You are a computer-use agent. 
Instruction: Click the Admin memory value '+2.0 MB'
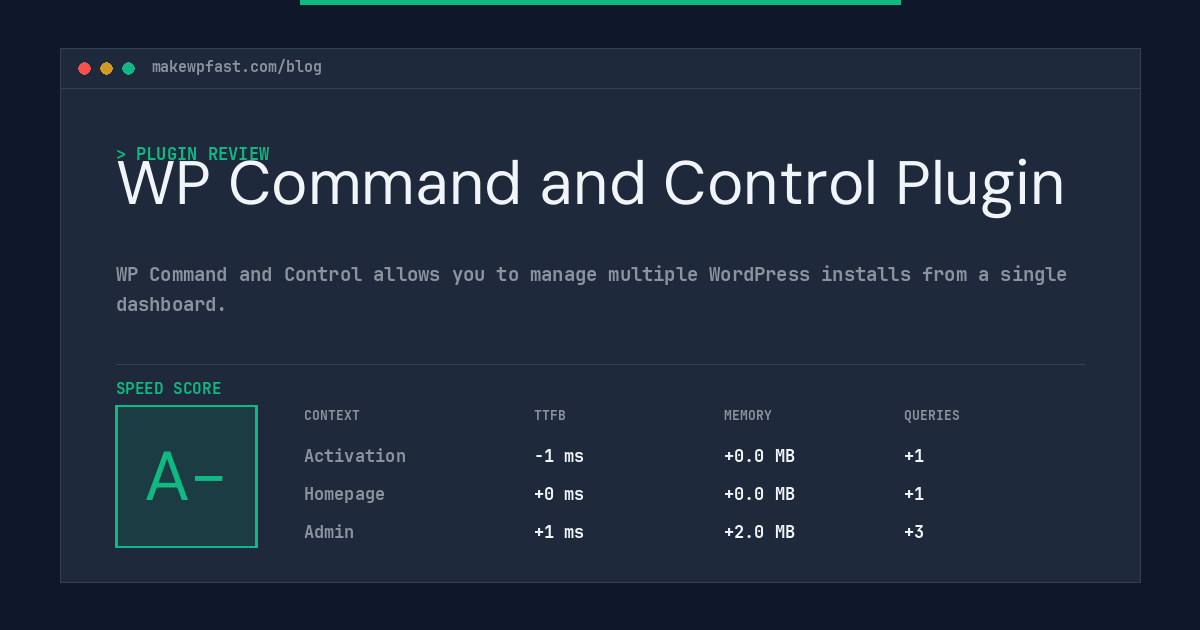coord(759,532)
